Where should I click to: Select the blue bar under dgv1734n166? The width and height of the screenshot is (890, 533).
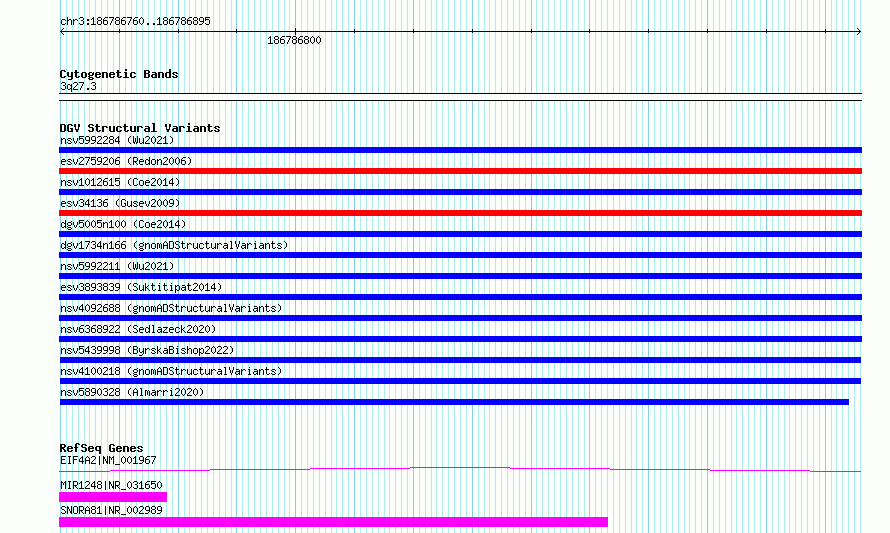click(x=460, y=255)
